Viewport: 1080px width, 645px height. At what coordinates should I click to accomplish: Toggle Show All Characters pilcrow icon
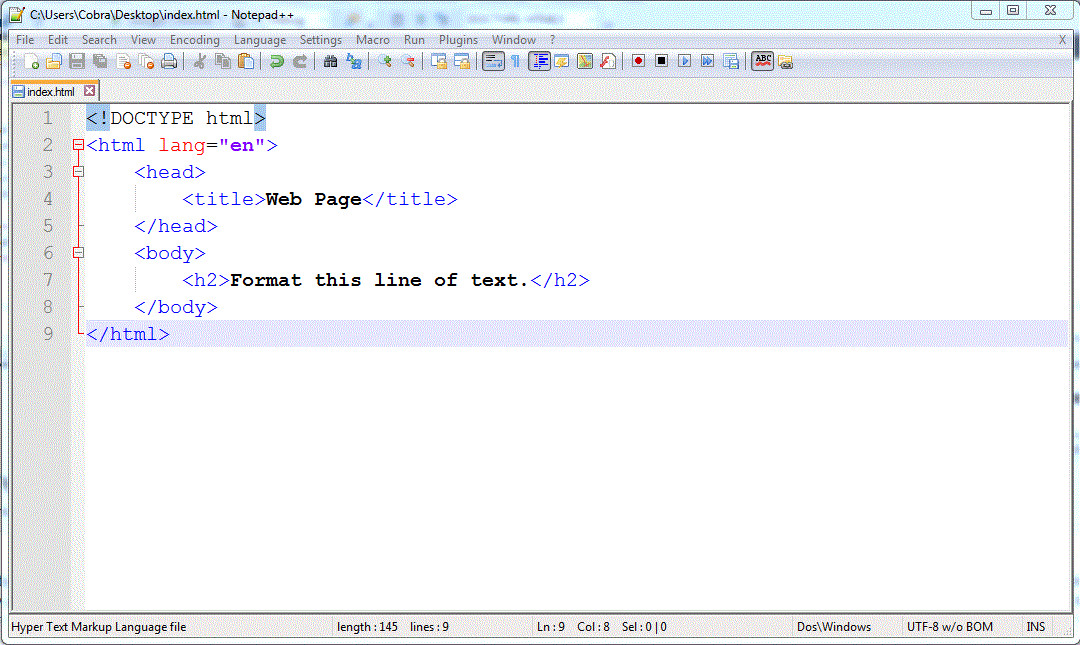[515, 61]
